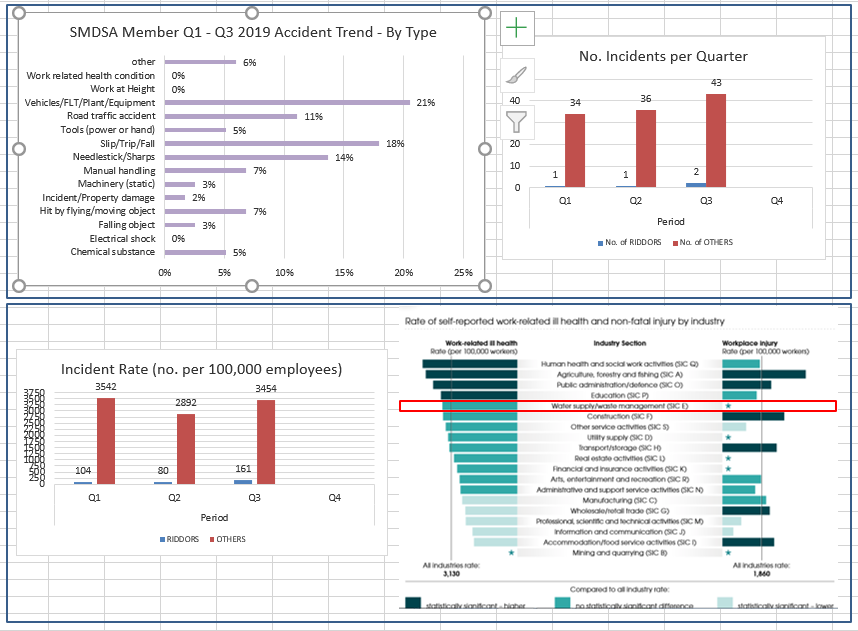Click bottom-right resize handle of Accident Trend chart
Image resolution: width=858 pixels, height=631 pixels.
(486, 286)
